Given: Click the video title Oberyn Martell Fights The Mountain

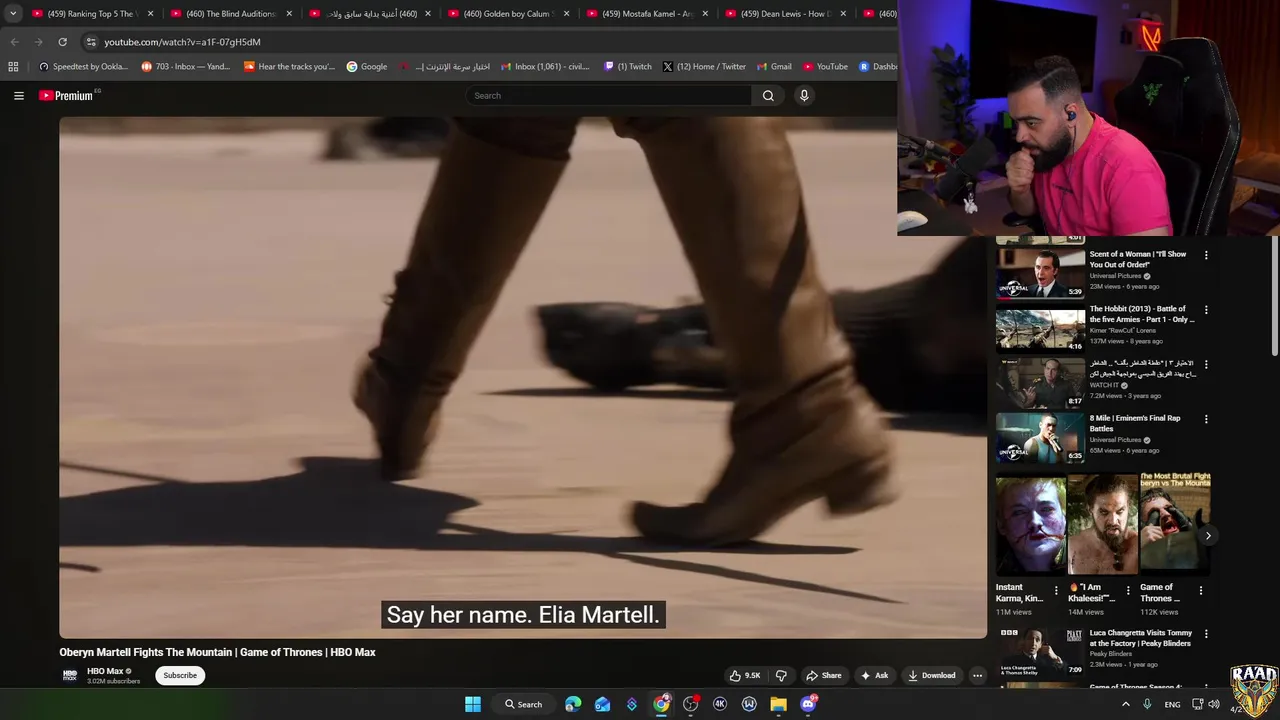Looking at the screenshot, I should pyautogui.click(x=217, y=652).
